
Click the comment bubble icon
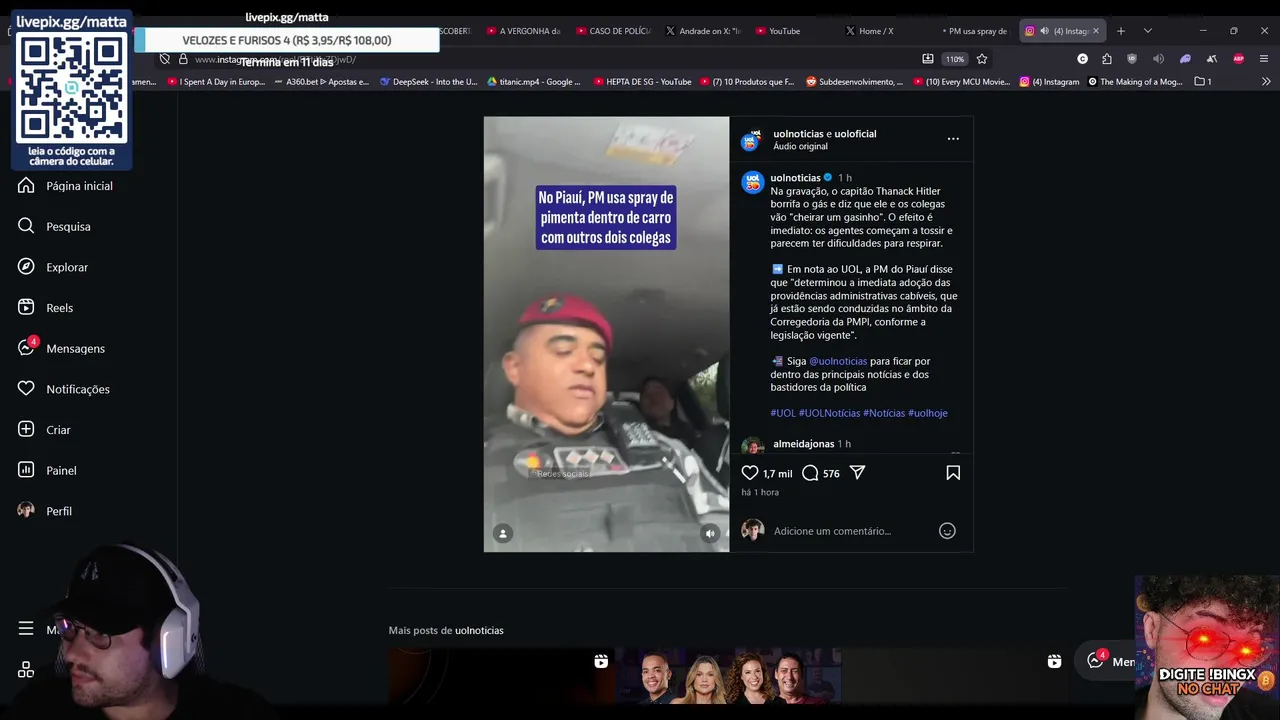(810, 473)
